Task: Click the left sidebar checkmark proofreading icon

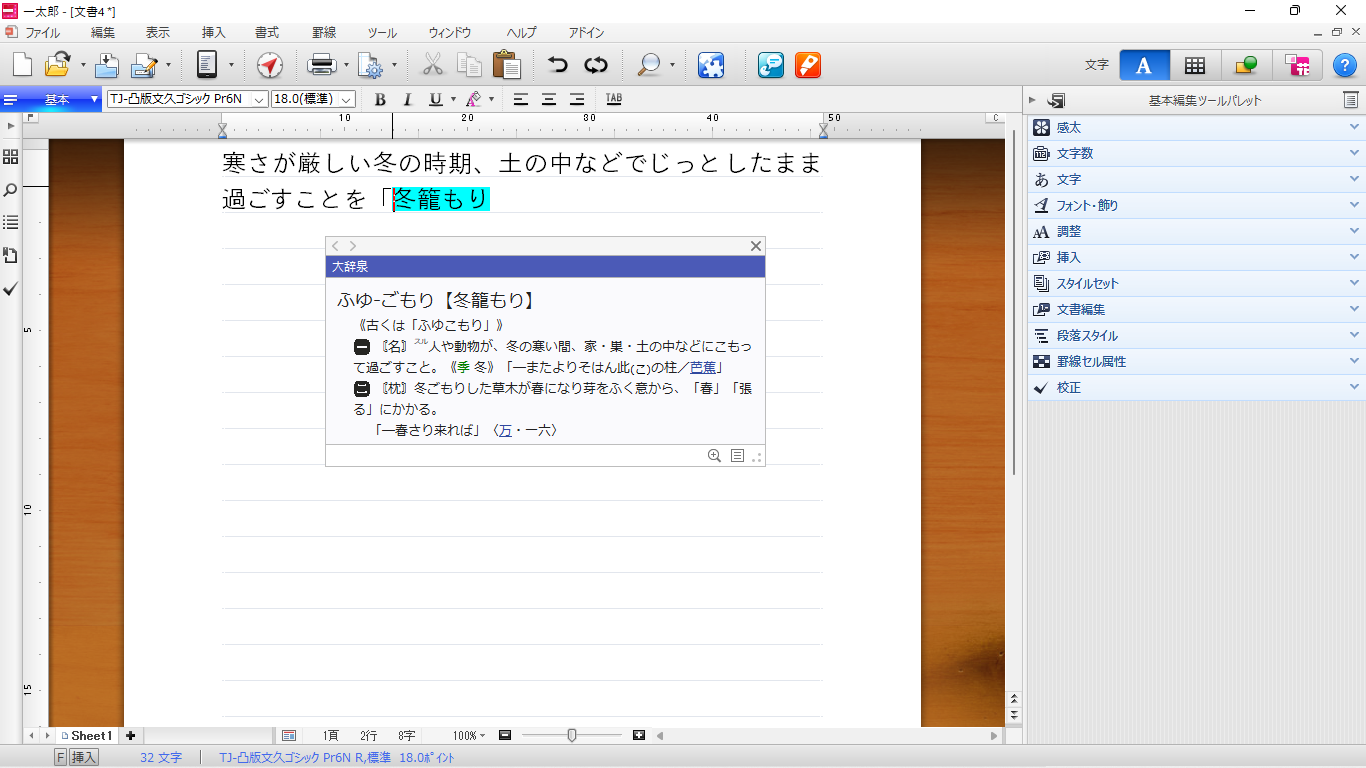Action: pyautogui.click(x=11, y=289)
